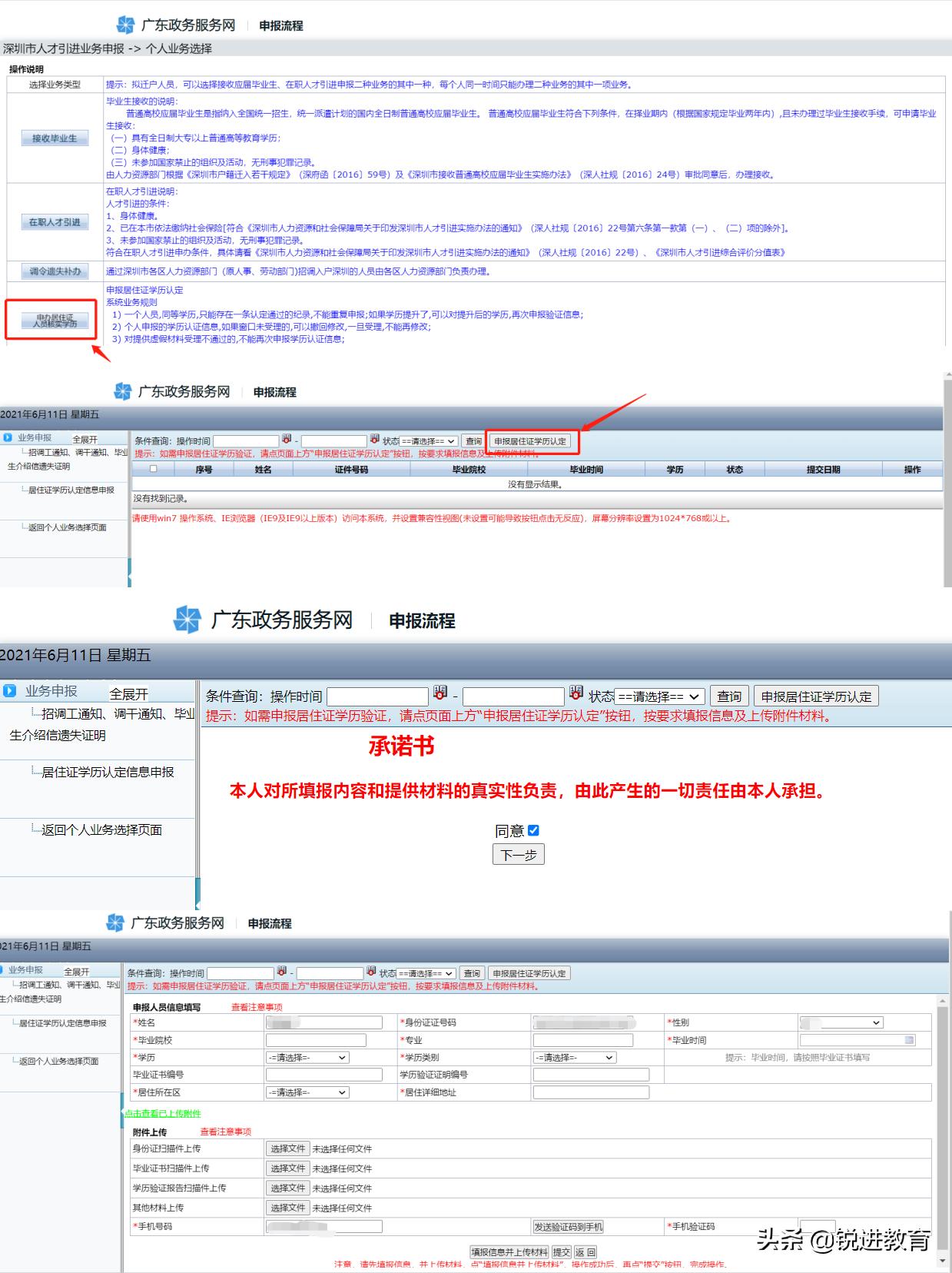Image resolution: width=952 pixels, height=1273 pixels.
Task: Select 招调工通知 item in the 承诺书 page sidebar
Action: 102,724
